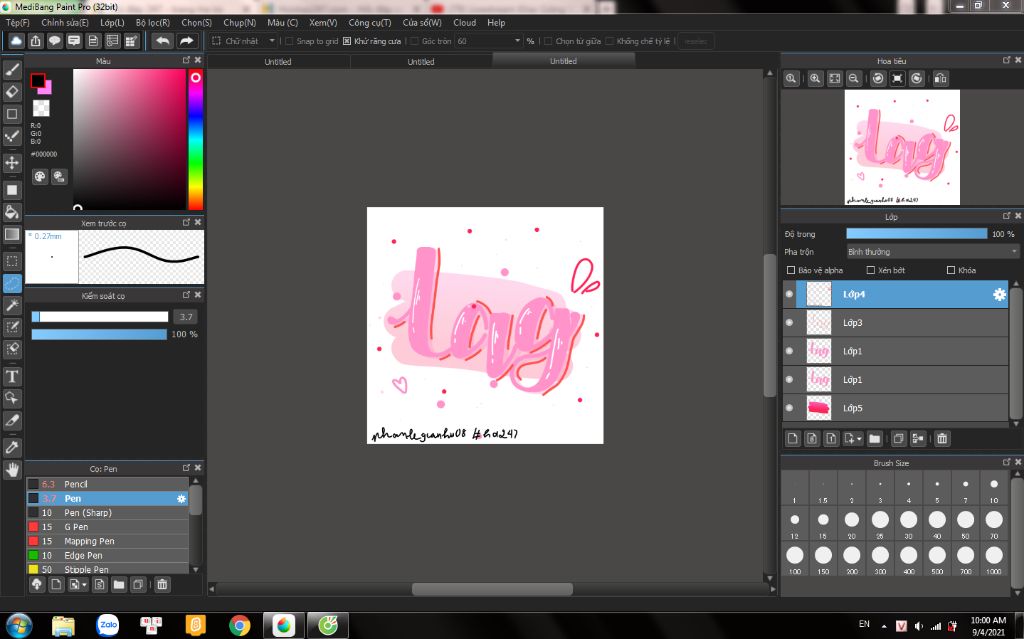Add a layer folder in layer panel

click(x=874, y=438)
